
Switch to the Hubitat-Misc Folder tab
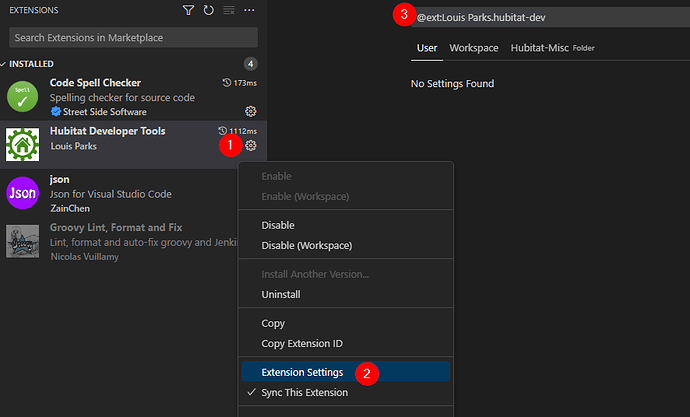[x=552, y=48]
